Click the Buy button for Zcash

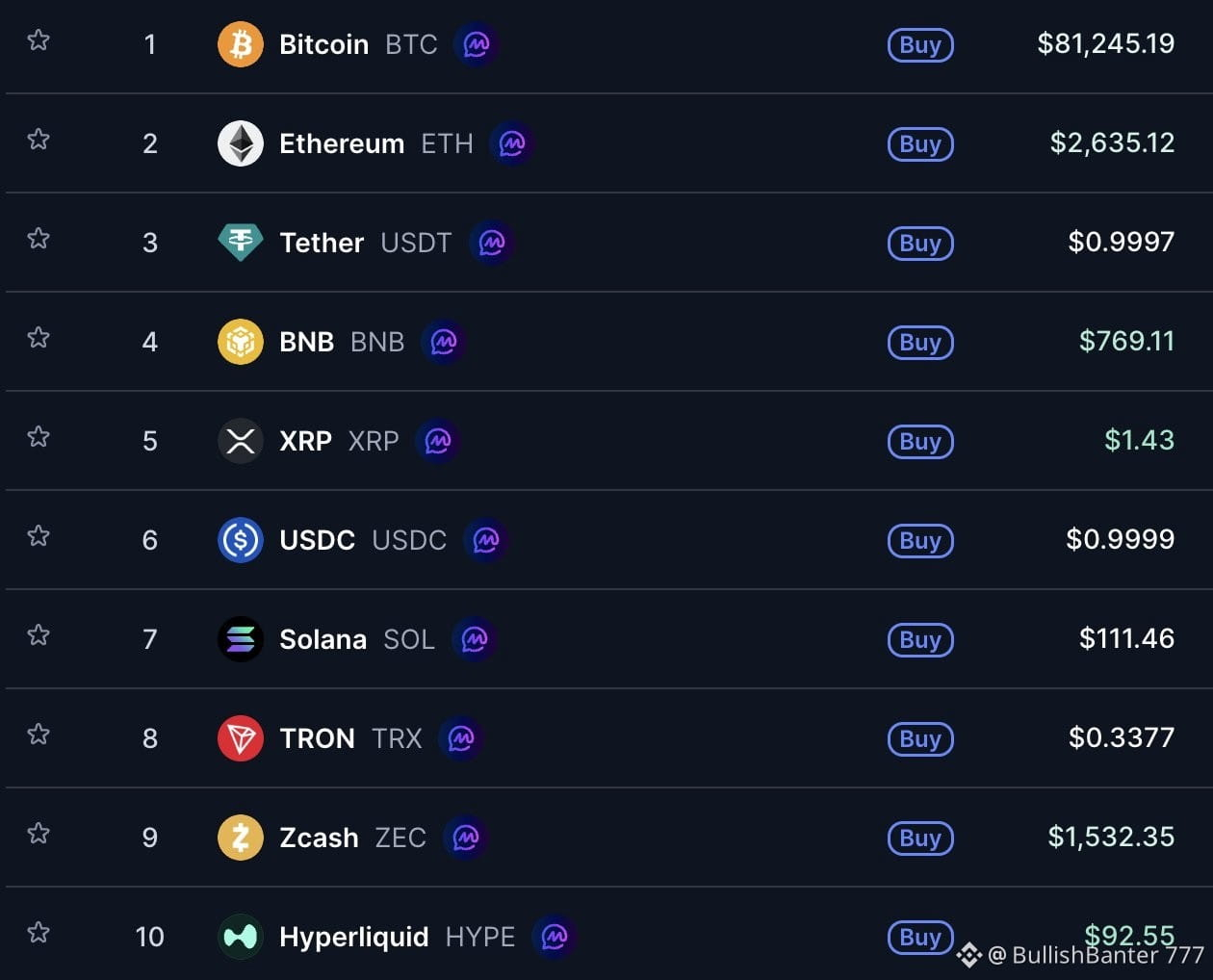click(x=920, y=838)
